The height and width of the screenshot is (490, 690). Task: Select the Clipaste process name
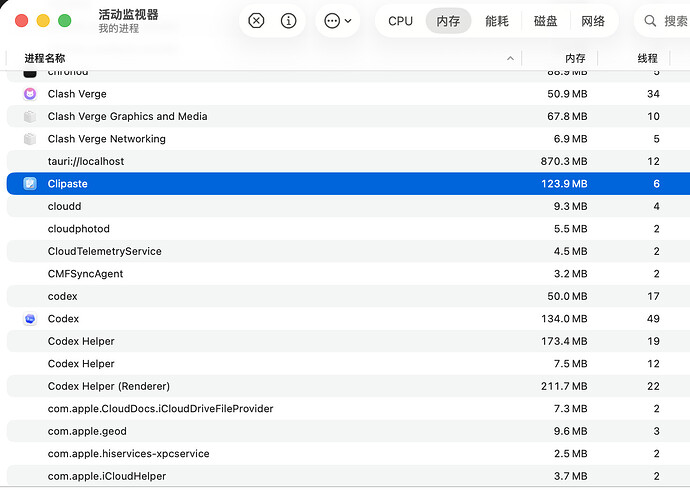(x=67, y=184)
